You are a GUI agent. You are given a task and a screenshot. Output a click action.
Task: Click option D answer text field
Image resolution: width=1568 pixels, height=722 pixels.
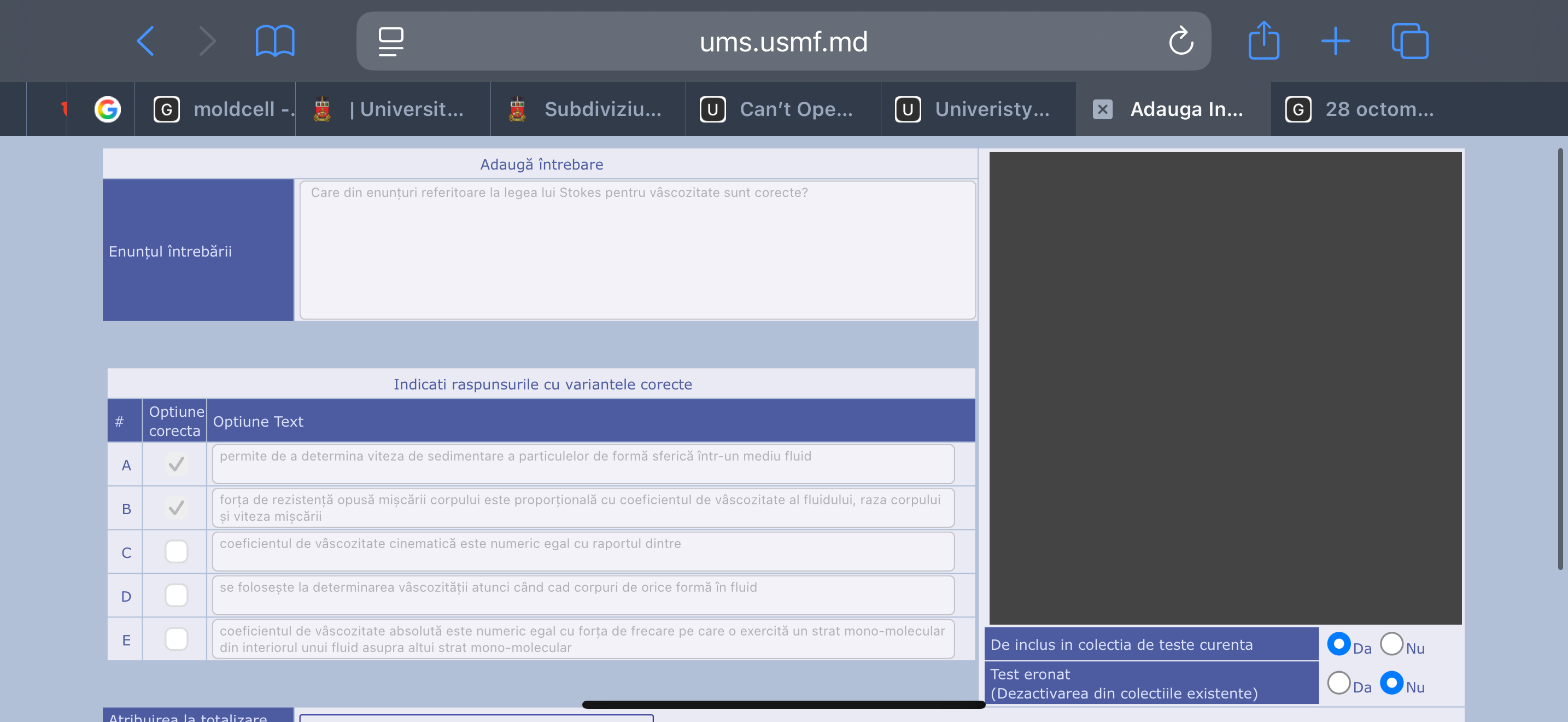coord(582,595)
